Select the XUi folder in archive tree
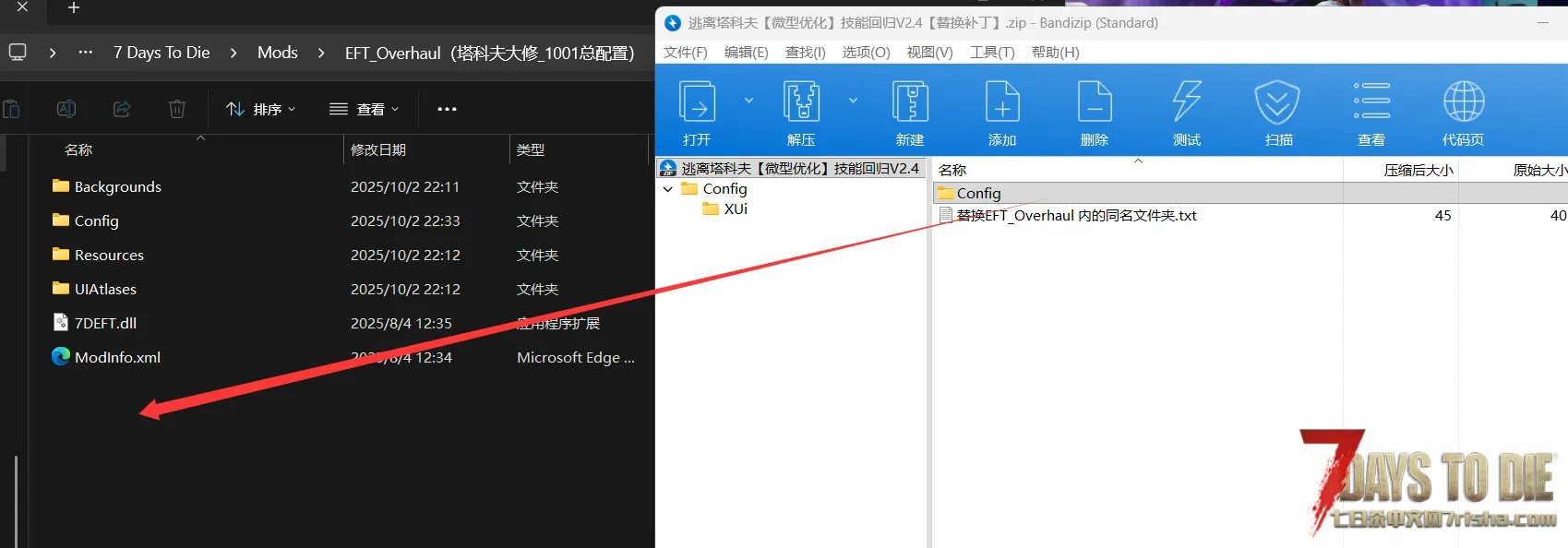Image resolution: width=1568 pixels, height=548 pixels. 735,209
